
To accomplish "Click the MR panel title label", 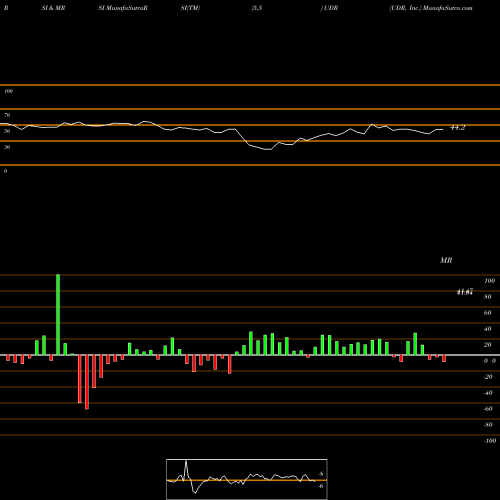I will pyautogui.click(x=446, y=260).
